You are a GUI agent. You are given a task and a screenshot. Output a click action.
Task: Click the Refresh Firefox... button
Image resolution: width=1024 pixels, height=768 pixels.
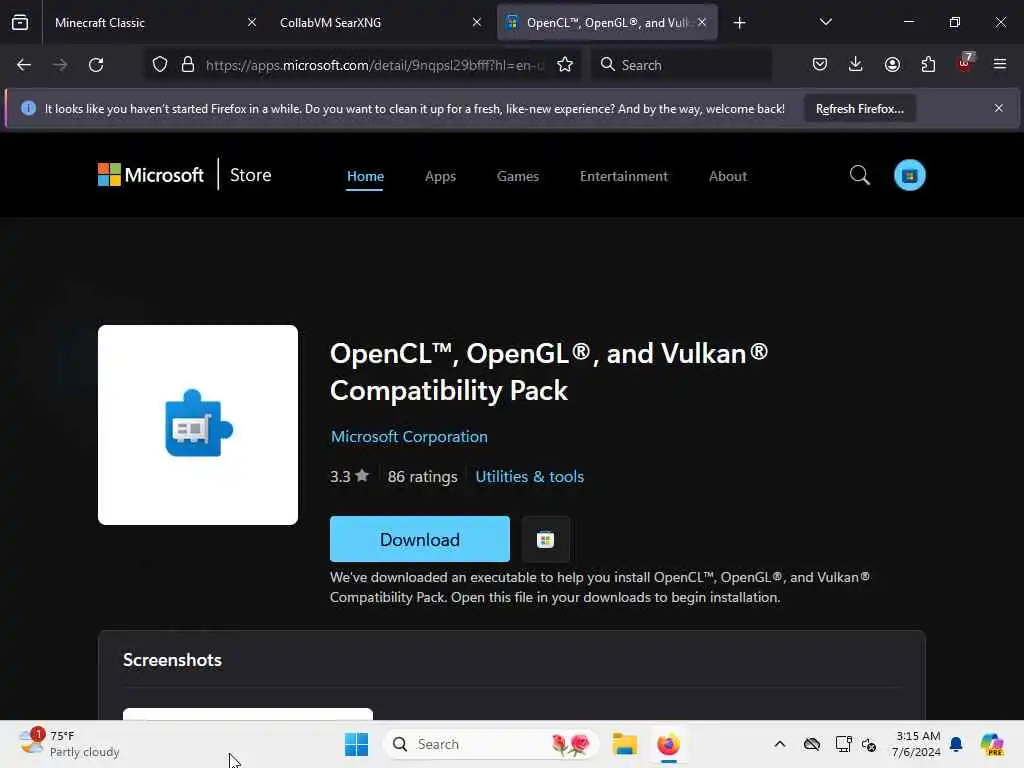coord(859,108)
